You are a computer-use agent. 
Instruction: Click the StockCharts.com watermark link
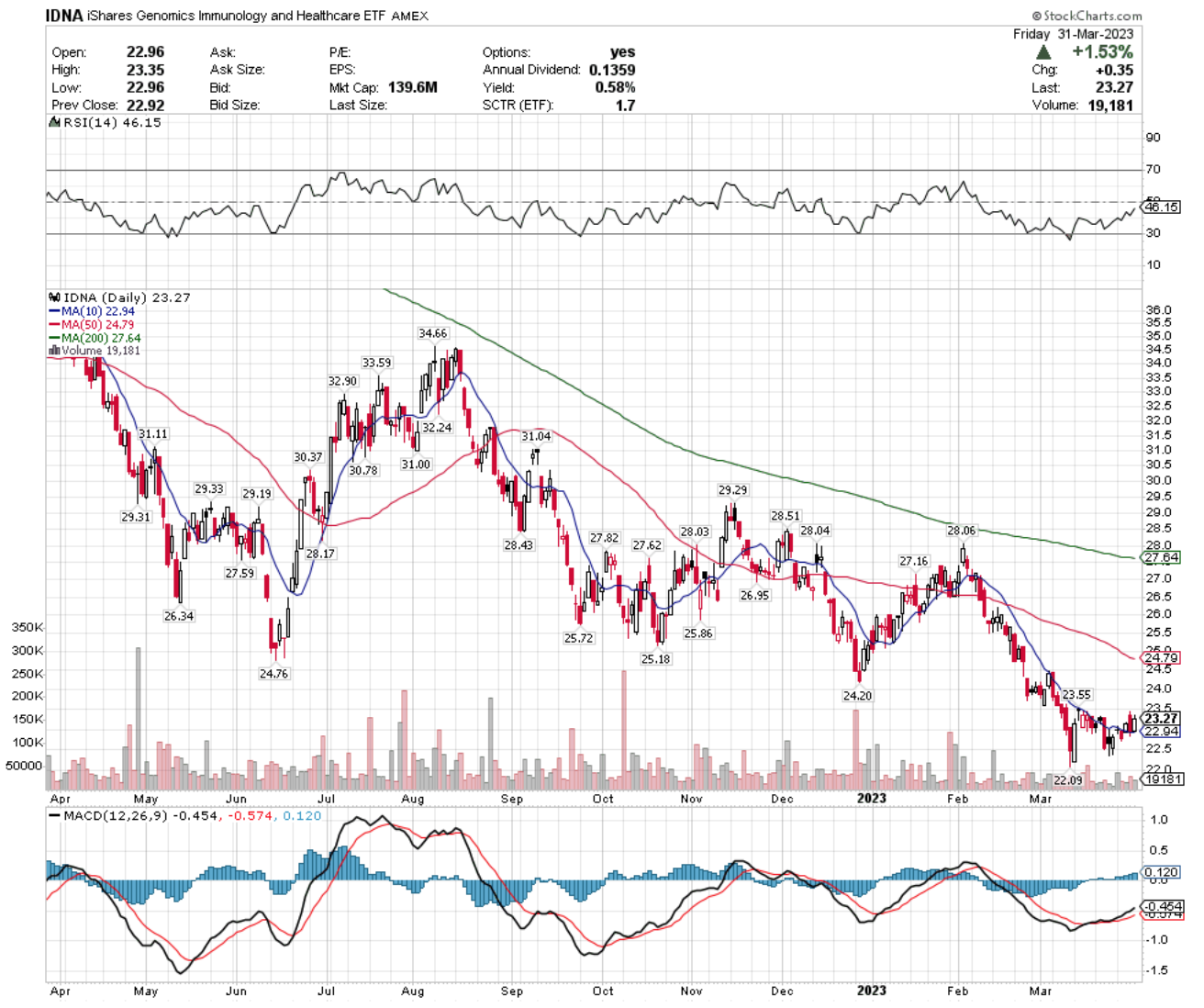(x=1087, y=16)
